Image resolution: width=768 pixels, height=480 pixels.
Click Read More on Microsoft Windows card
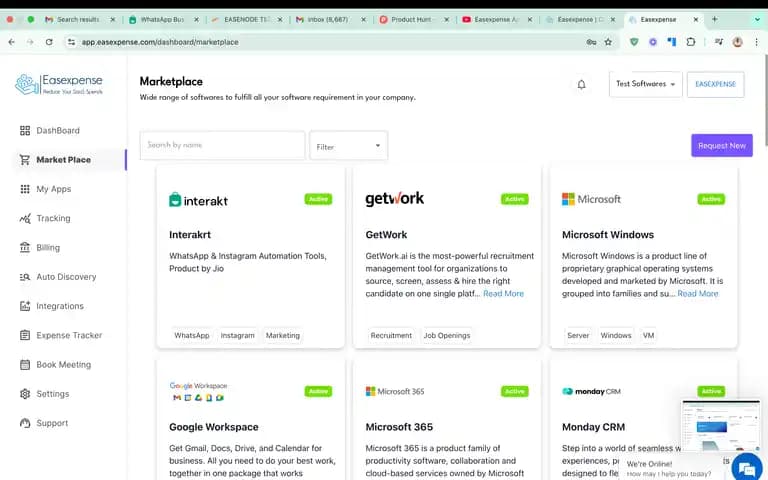[697, 293]
